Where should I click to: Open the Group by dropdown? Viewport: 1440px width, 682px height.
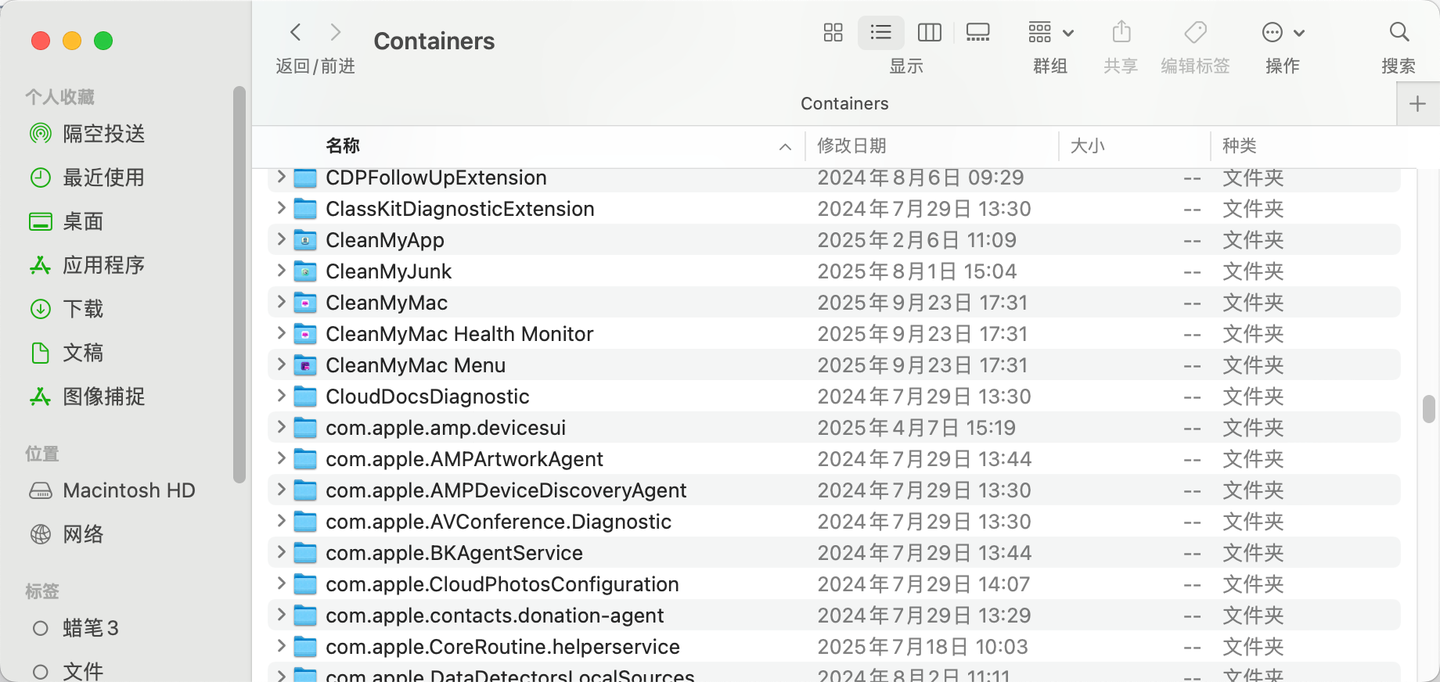coord(1051,33)
